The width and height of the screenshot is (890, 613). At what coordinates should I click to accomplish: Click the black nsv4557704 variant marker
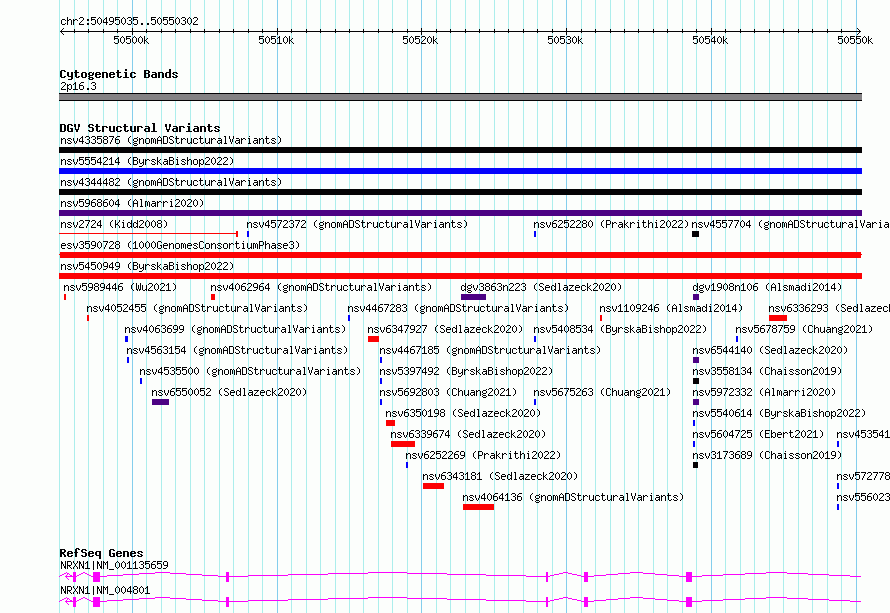695,234
